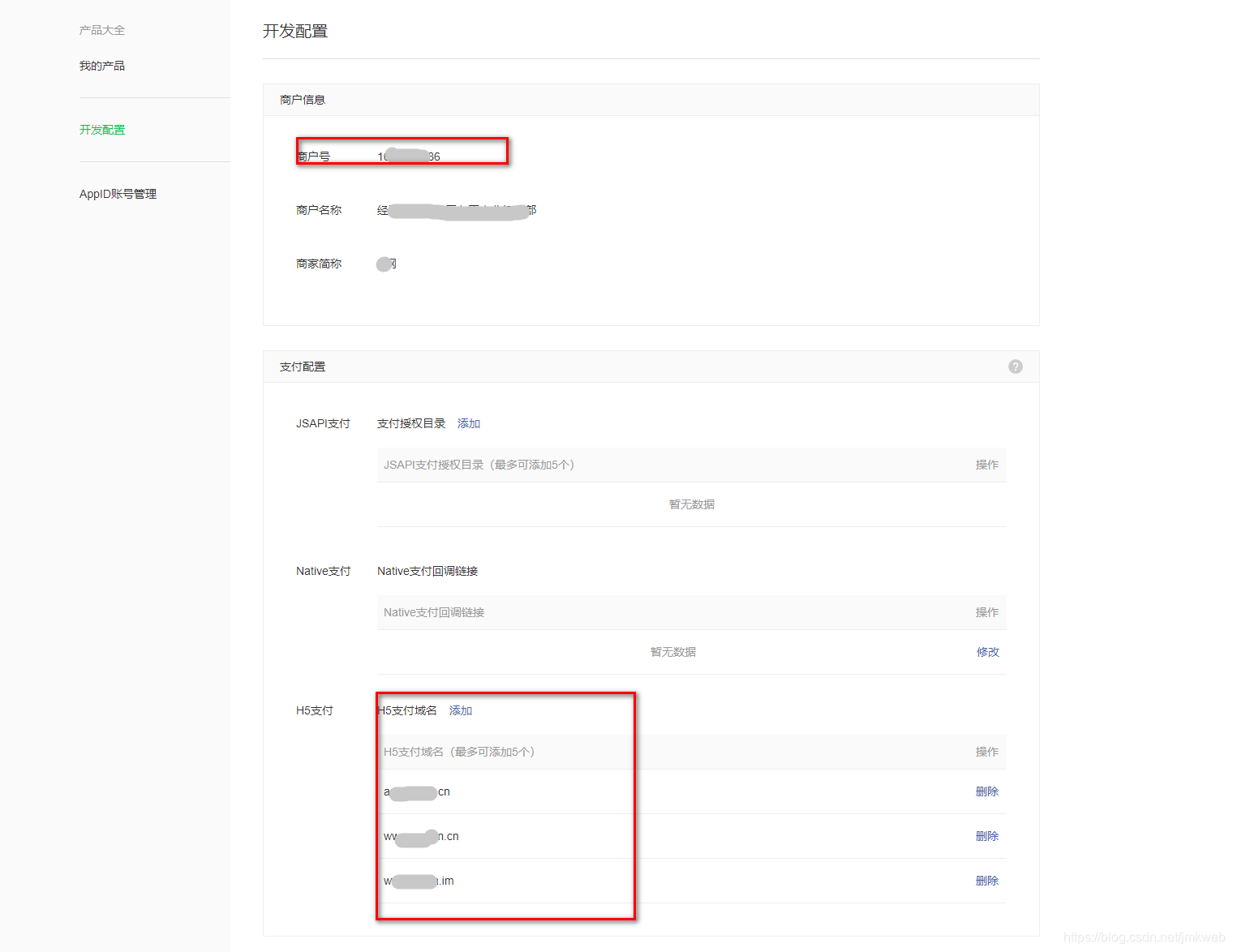Click the 商户信息 section header
Image resolution: width=1233 pixels, height=952 pixels.
click(303, 100)
